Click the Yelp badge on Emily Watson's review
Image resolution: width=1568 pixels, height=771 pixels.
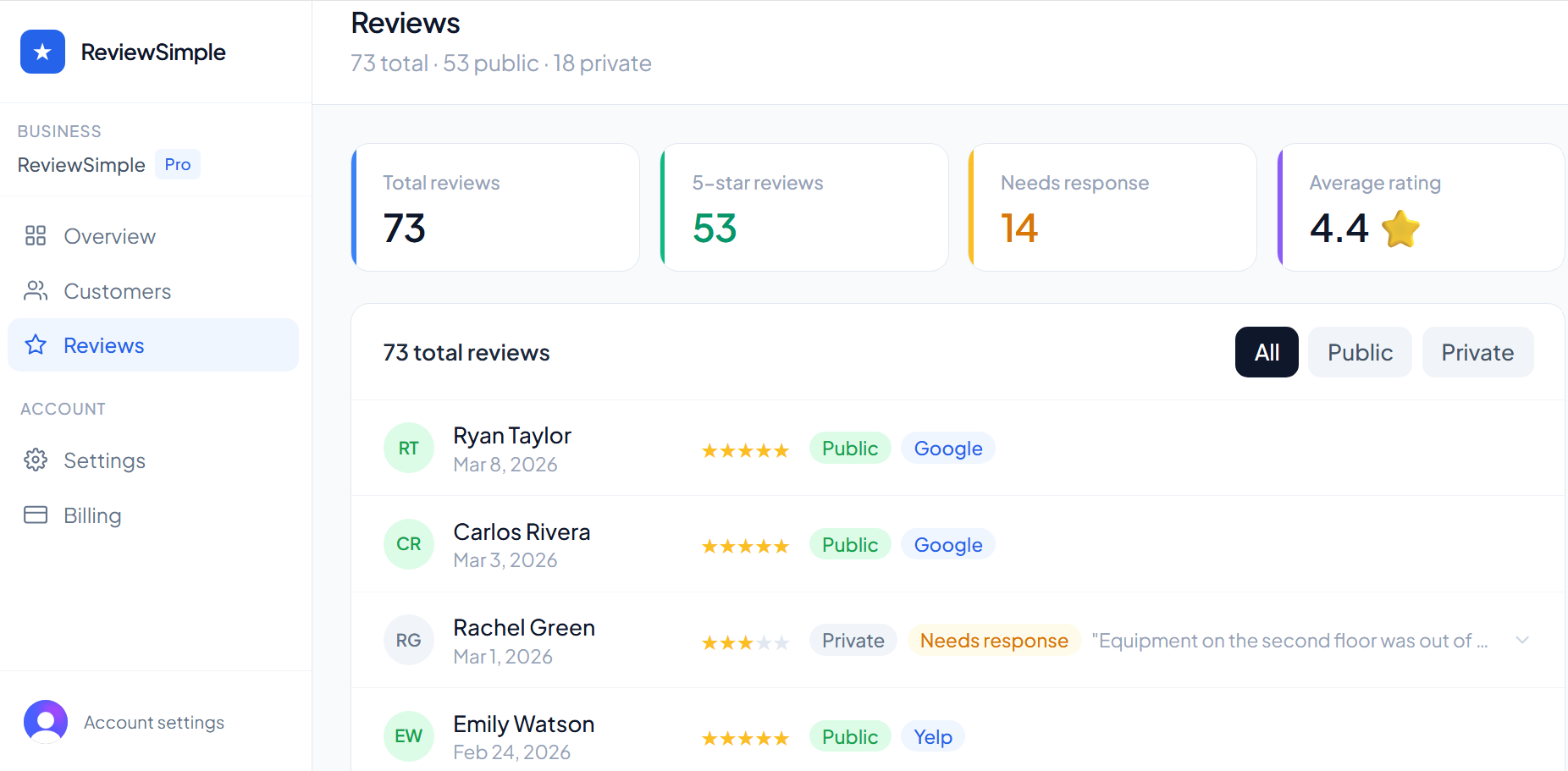tap(932, 736)
